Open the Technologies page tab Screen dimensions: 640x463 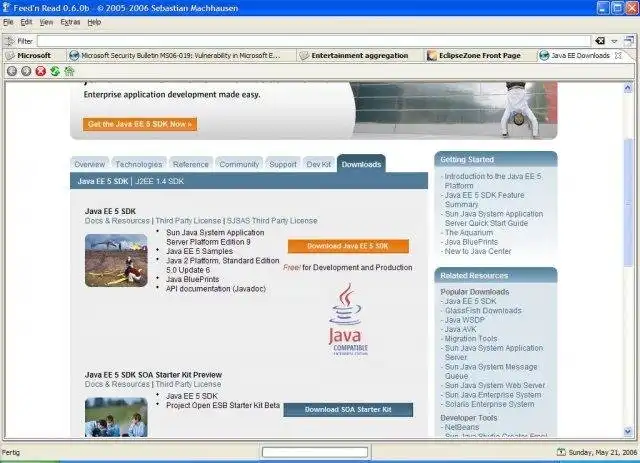click(x=139, y=164)
